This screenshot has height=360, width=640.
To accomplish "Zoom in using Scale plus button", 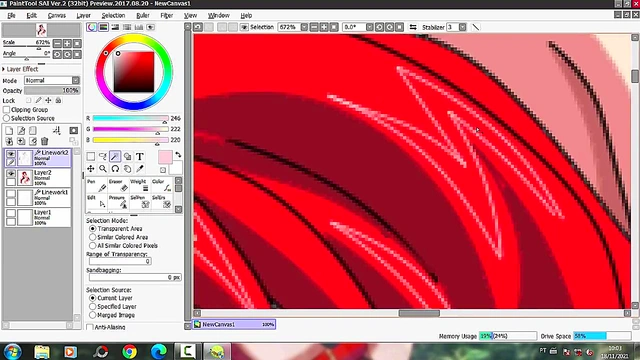I will [x=67, y=43].
